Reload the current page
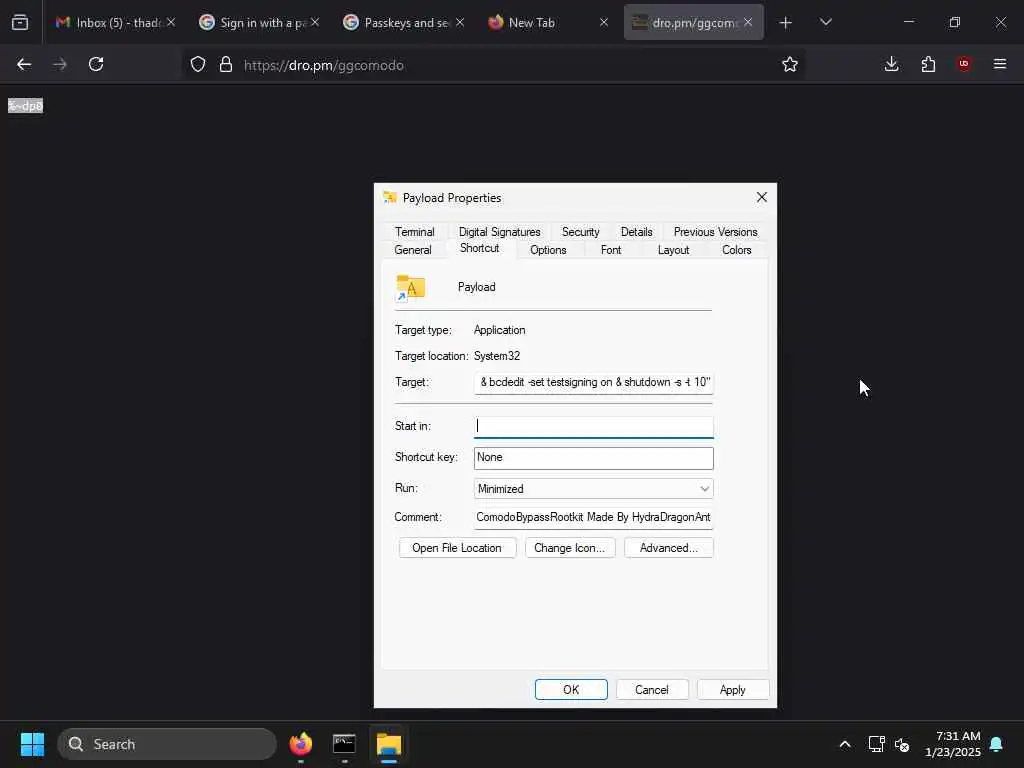Viewport: 1024px width, 768px height. click(96, 64)
